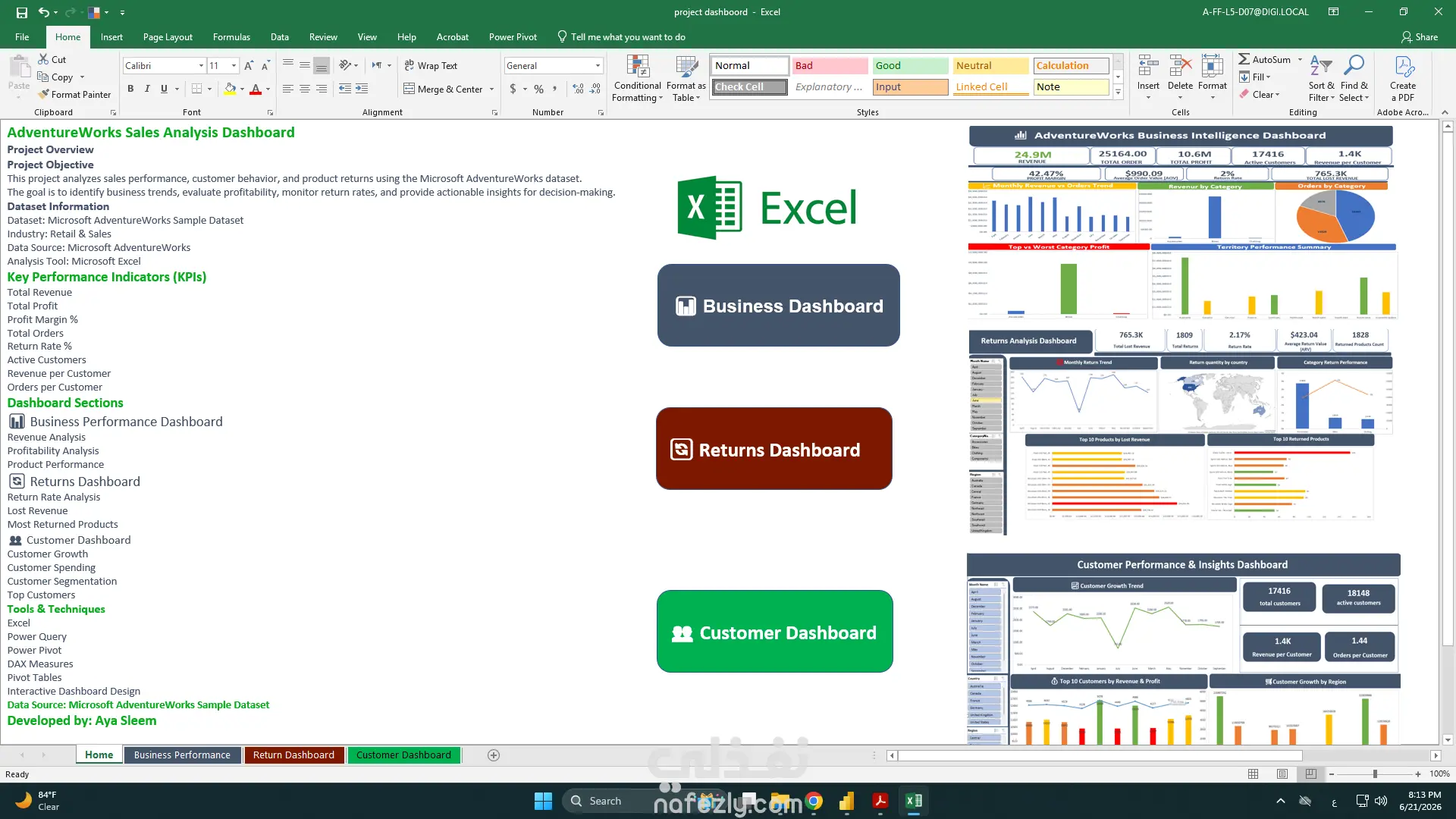Apply the red font color swatch
Viewport: 1456px width, 819px height.
tap(256, 89)
